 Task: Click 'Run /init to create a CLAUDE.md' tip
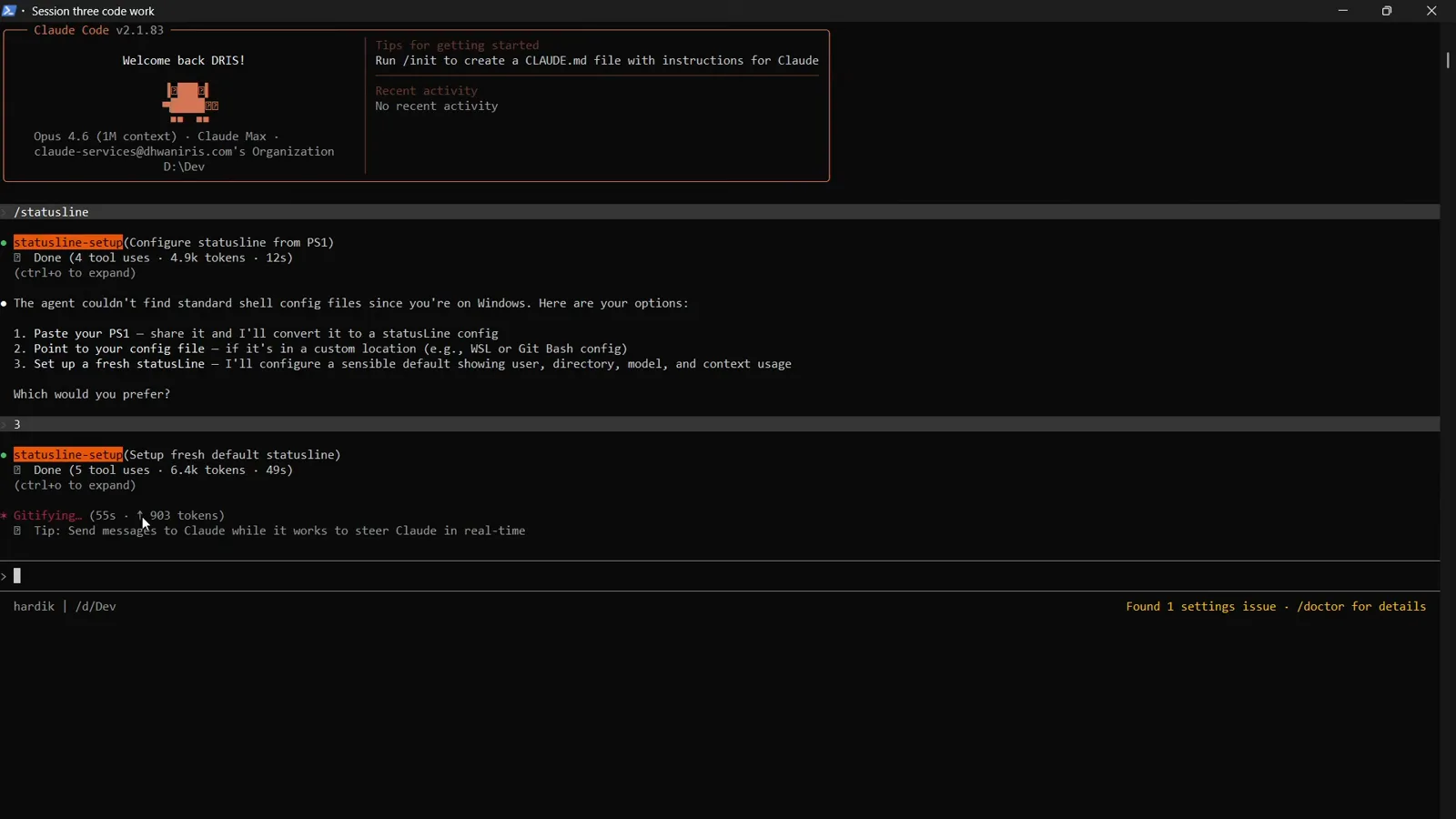click(597, 61)
